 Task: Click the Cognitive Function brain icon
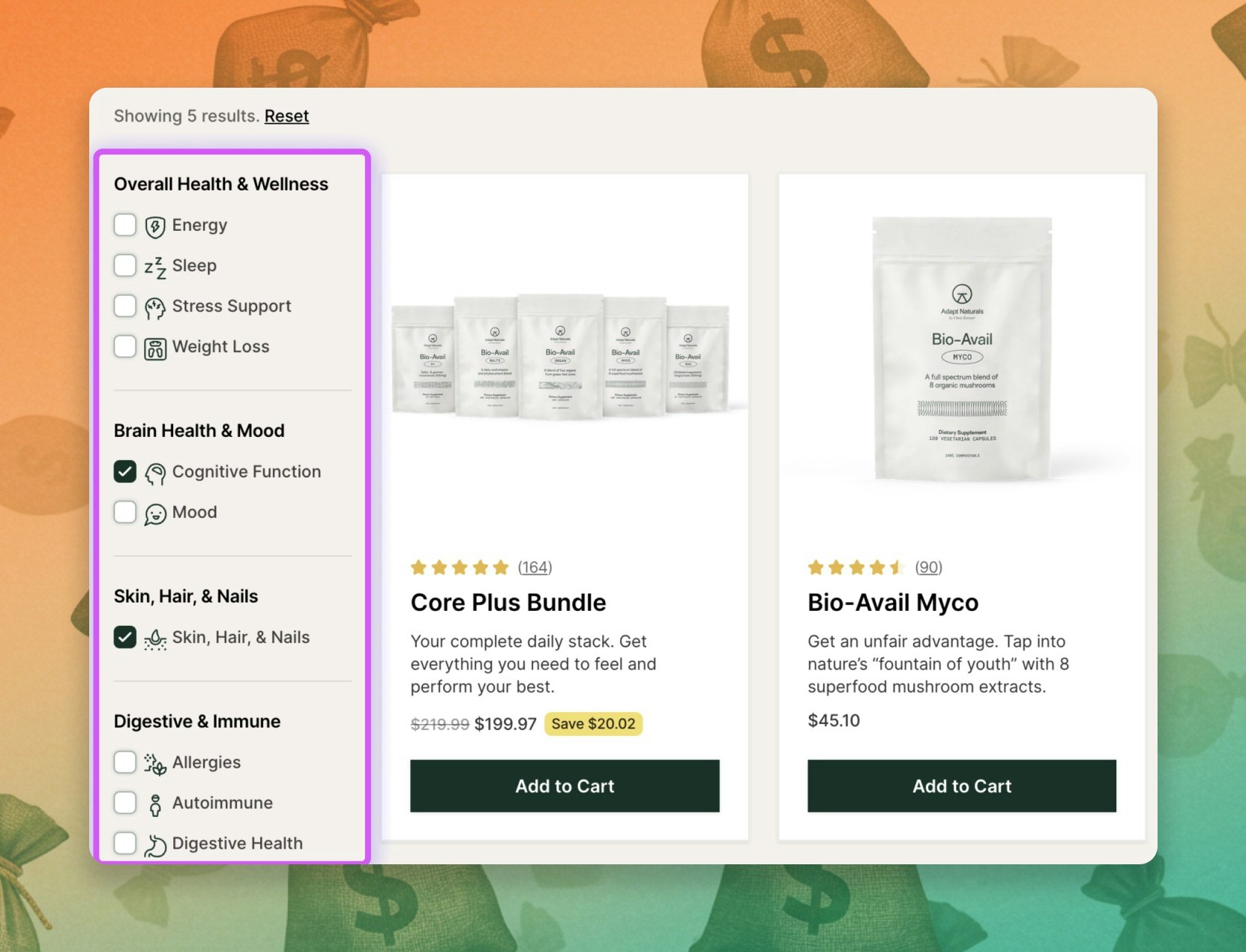tap(155, 473)
